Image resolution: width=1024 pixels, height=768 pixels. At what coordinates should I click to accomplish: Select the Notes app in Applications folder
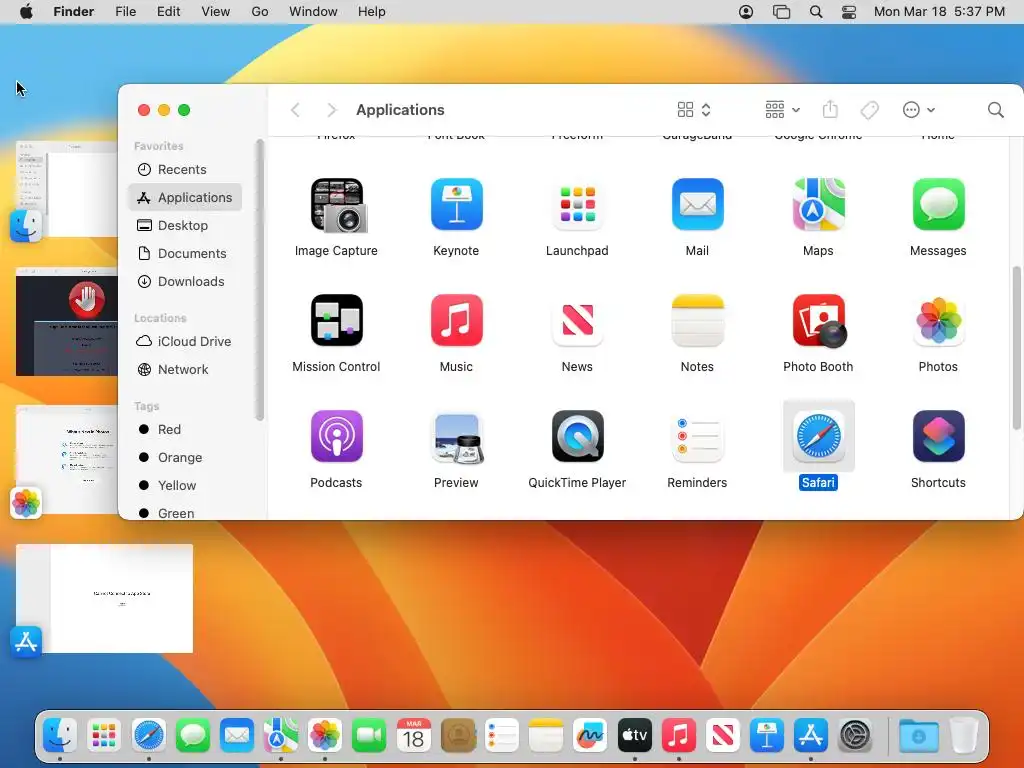click(x=697, y=321)
